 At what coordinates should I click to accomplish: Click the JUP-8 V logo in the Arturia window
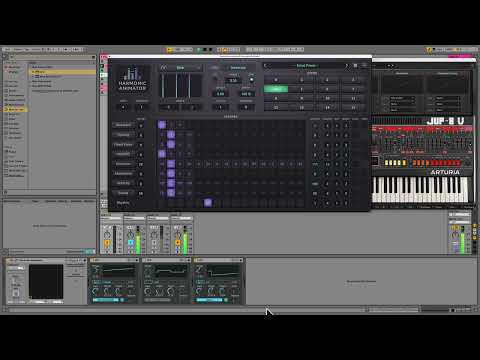click(446, 121)
